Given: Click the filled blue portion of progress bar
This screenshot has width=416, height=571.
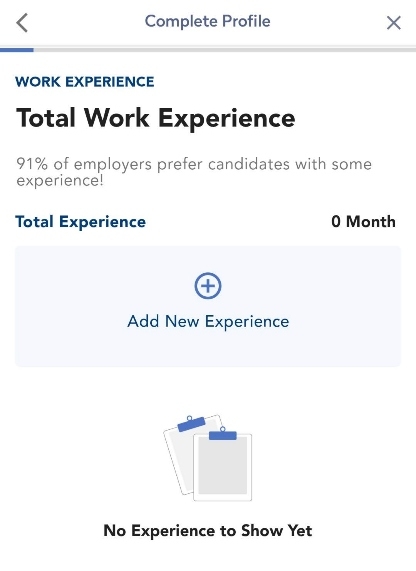Looking at the screenshot, I should [x=17, y=50].
